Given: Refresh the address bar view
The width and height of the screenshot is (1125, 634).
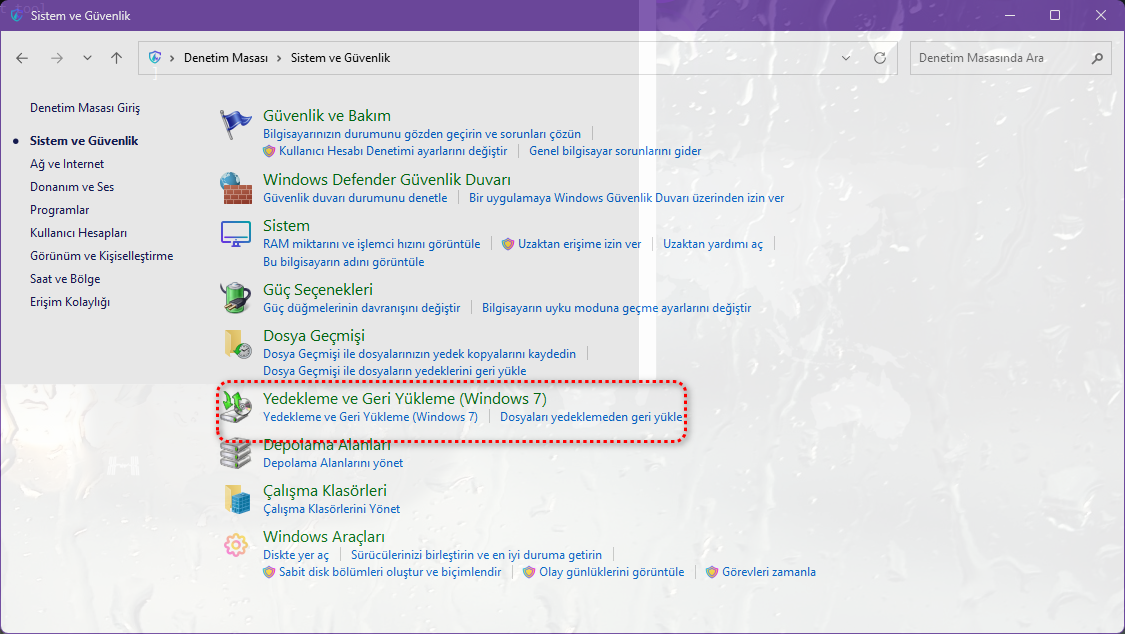Looking at the screenshot, I should tap(880, 58).
